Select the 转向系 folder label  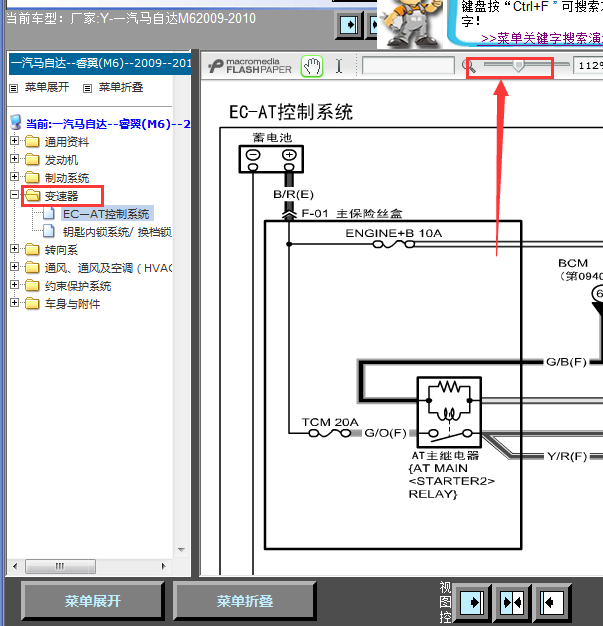pos(61,250)
